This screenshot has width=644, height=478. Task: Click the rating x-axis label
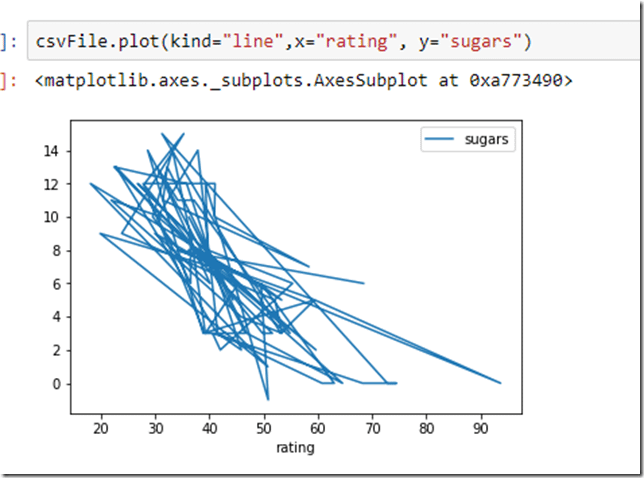[295, 448]
